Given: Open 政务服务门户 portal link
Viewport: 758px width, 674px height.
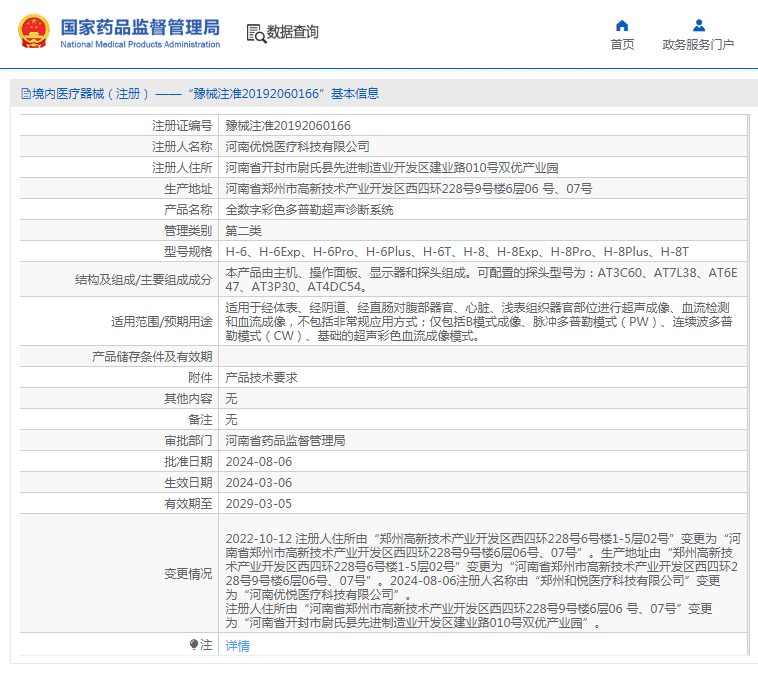Looking at the screenshot, I should pyautogui.click(x=698, y=44).
